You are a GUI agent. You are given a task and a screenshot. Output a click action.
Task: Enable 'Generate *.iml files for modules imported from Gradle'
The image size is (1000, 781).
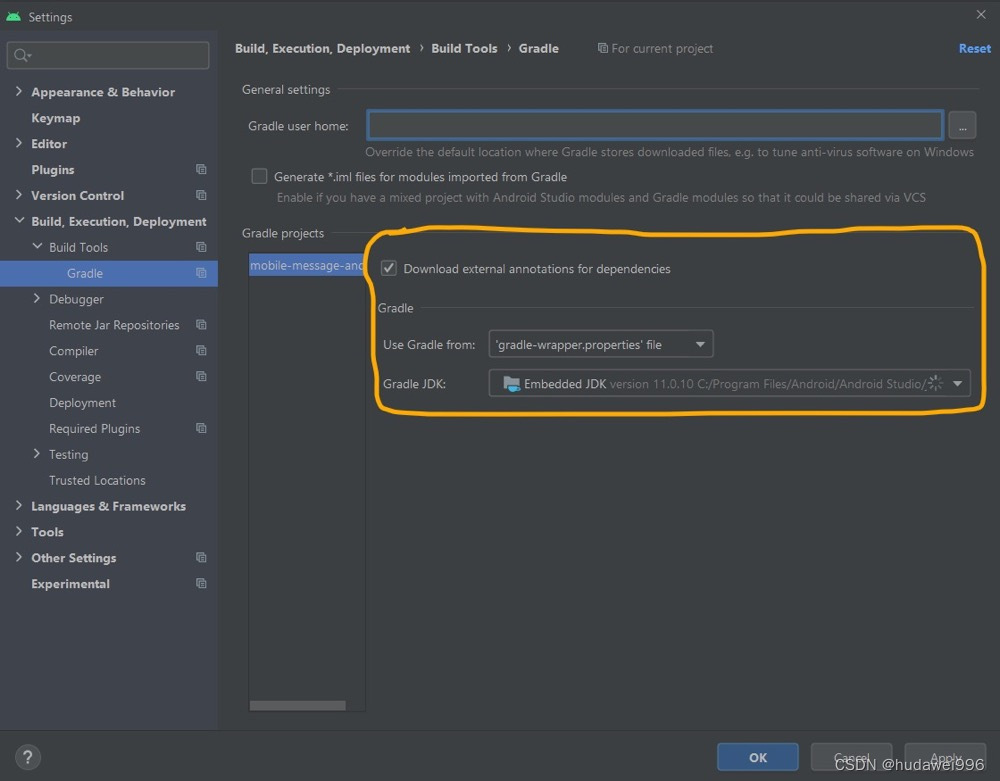point(259,176)
